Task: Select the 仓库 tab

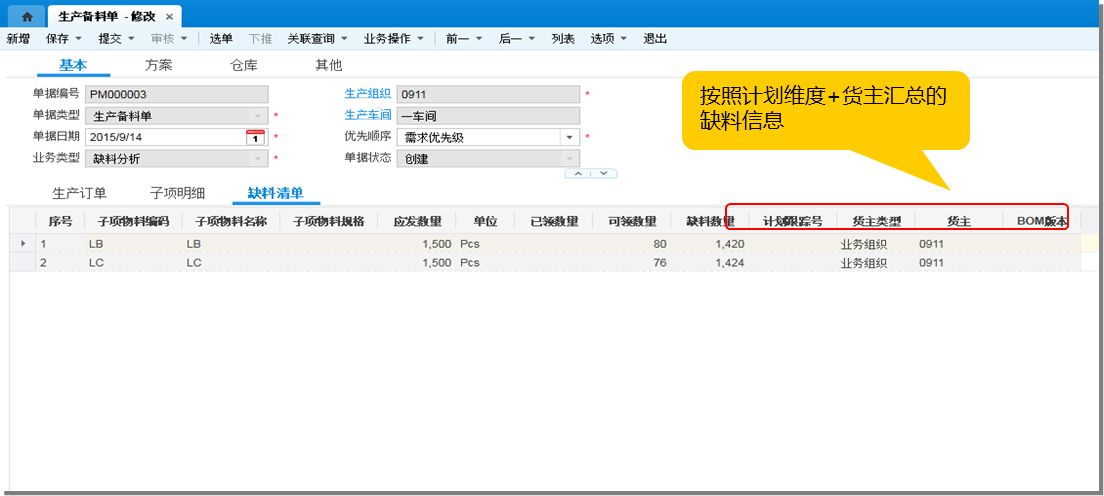Action: (x=243, y=65)
